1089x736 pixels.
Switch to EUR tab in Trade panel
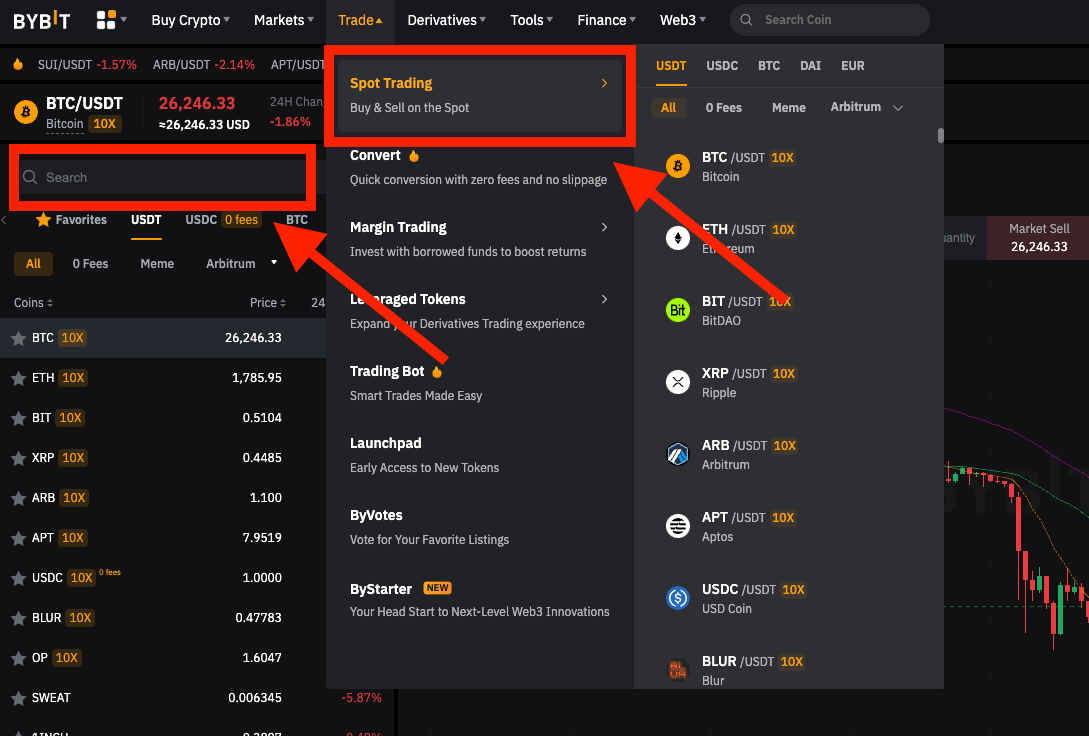tap(853, 66)
